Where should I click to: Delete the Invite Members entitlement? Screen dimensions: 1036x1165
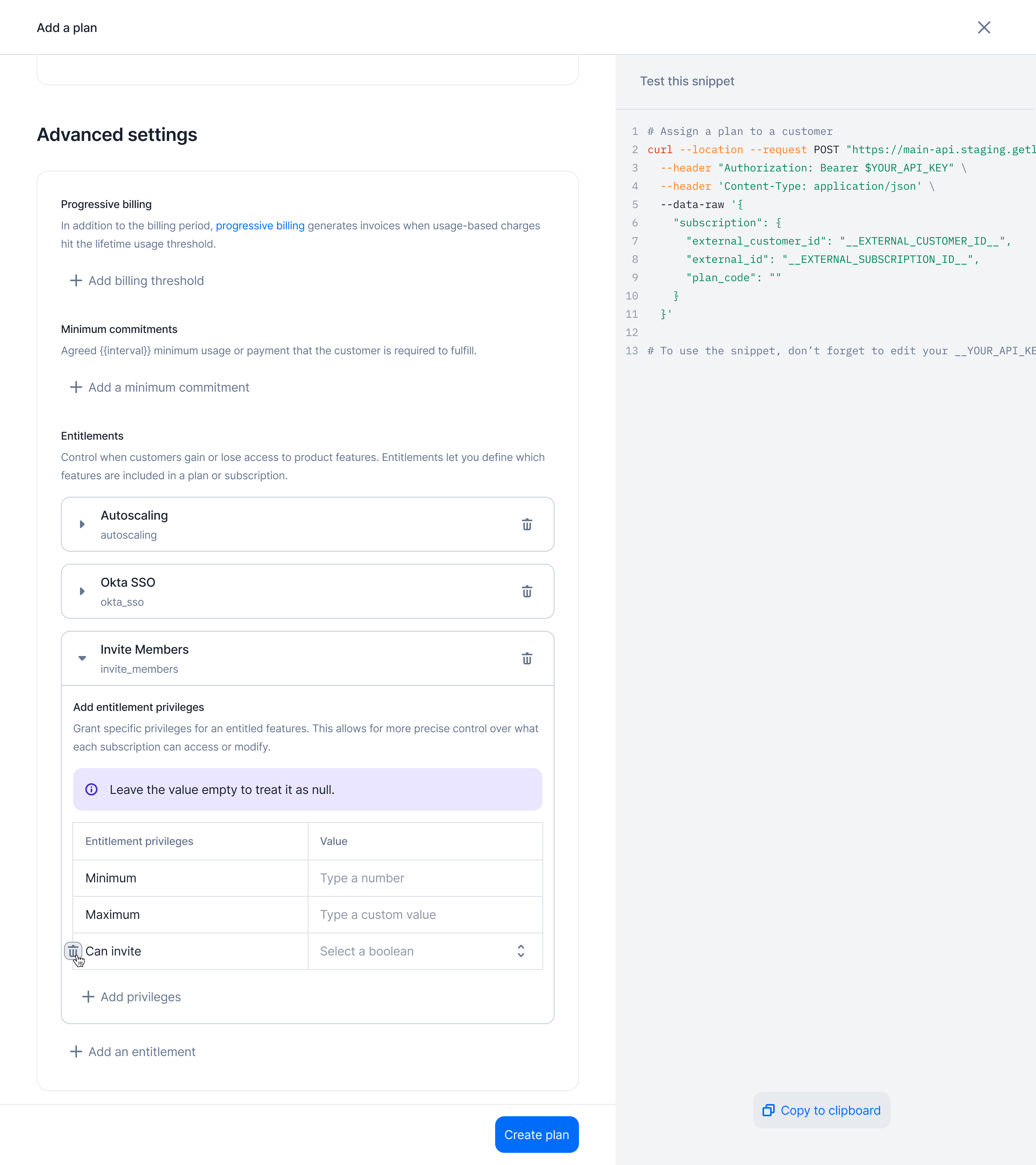click(x=526, y=659)
